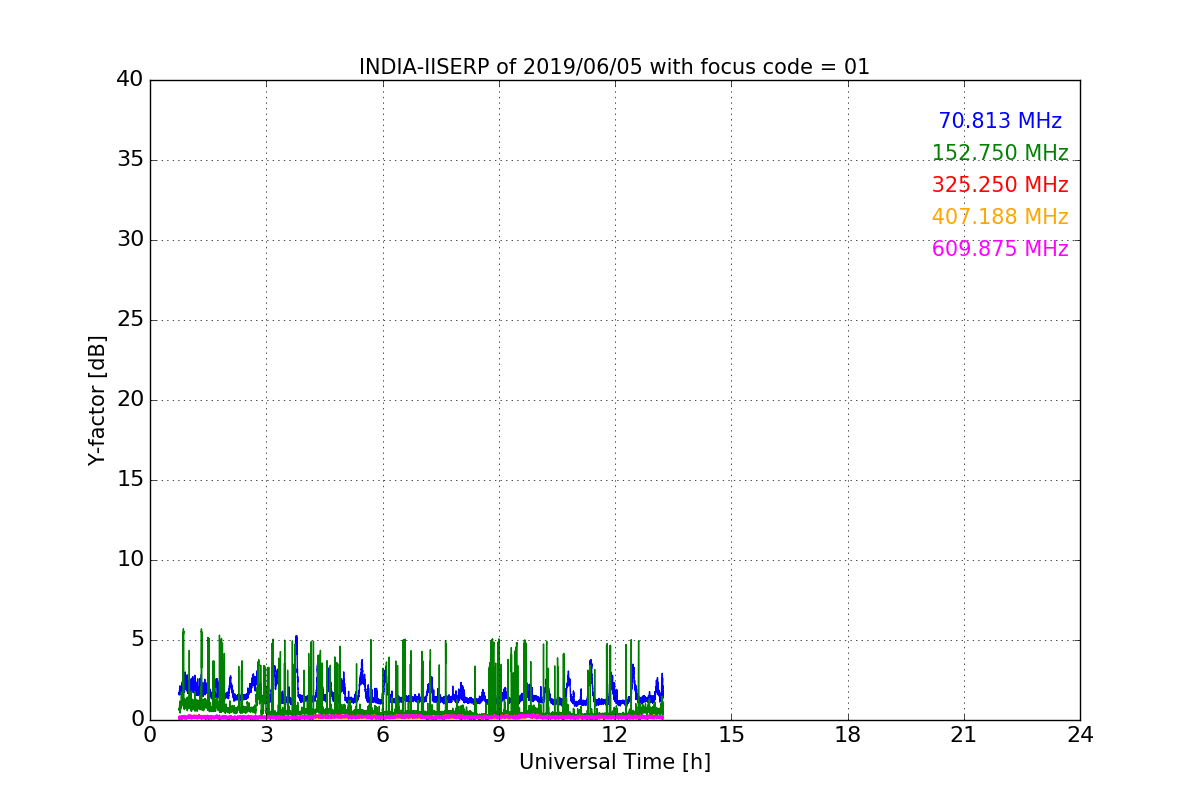The image size is (1200, 800).
Task: Select the 407.188 MHz legend label
Action: tap(1000, 217)
